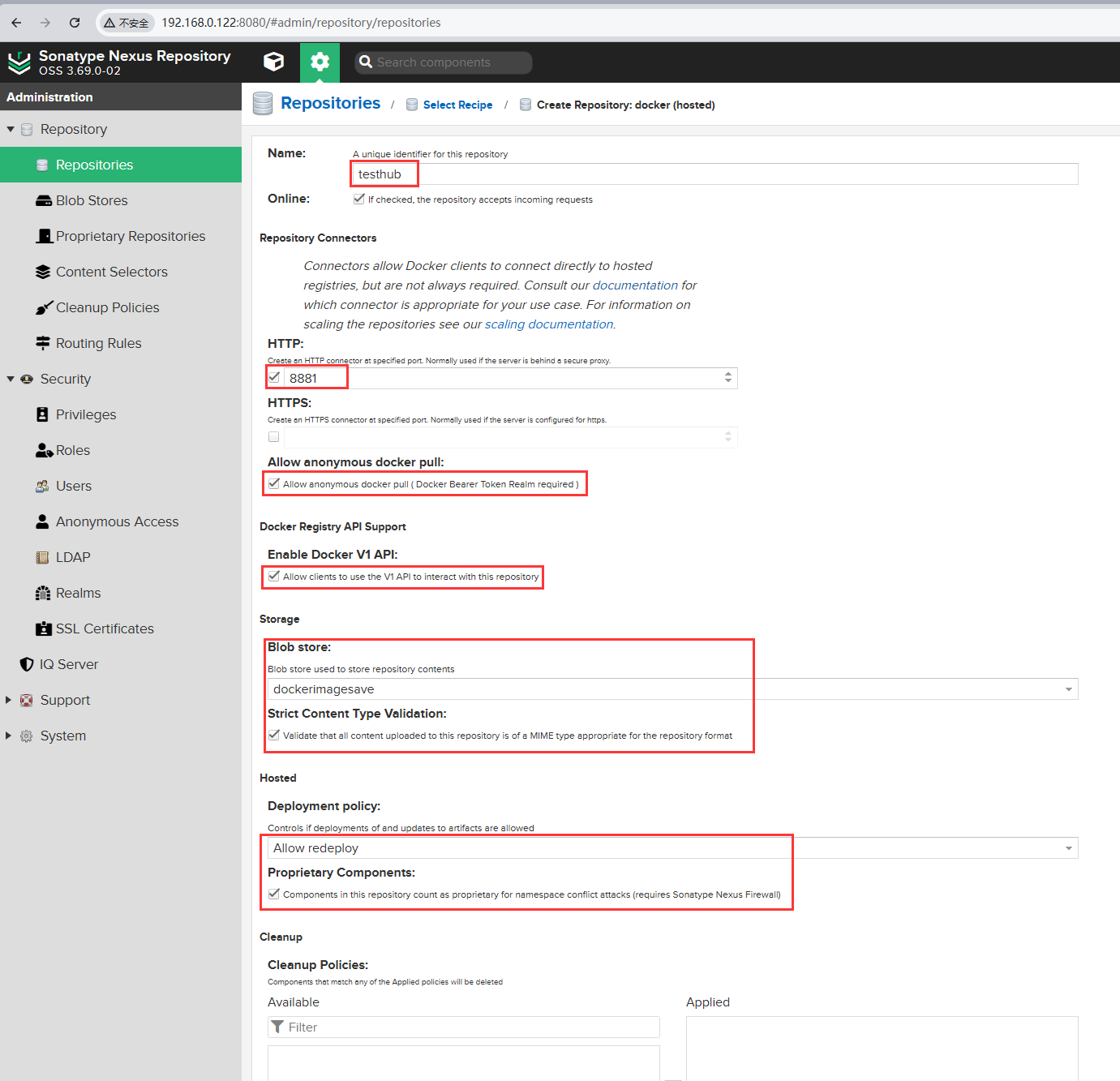Toggle the Enable Docker V1 API checkbox
The height and width of the screenshot is (1081, 1120).
pos(274,577)
